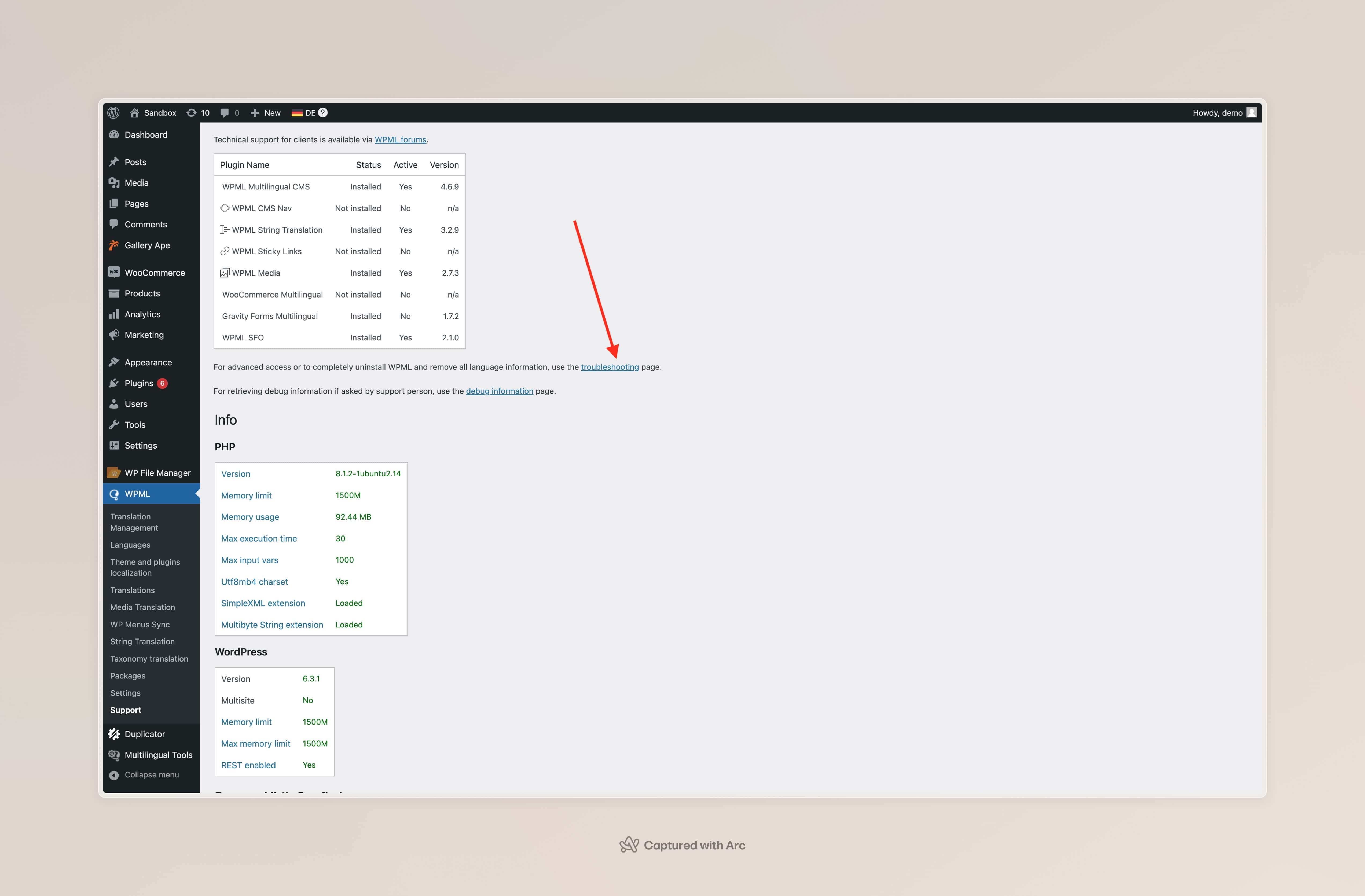Click the Duplicator gear icon
Image resolution: width=1365 pixels, height=896 pixels.
coord(113,734)
